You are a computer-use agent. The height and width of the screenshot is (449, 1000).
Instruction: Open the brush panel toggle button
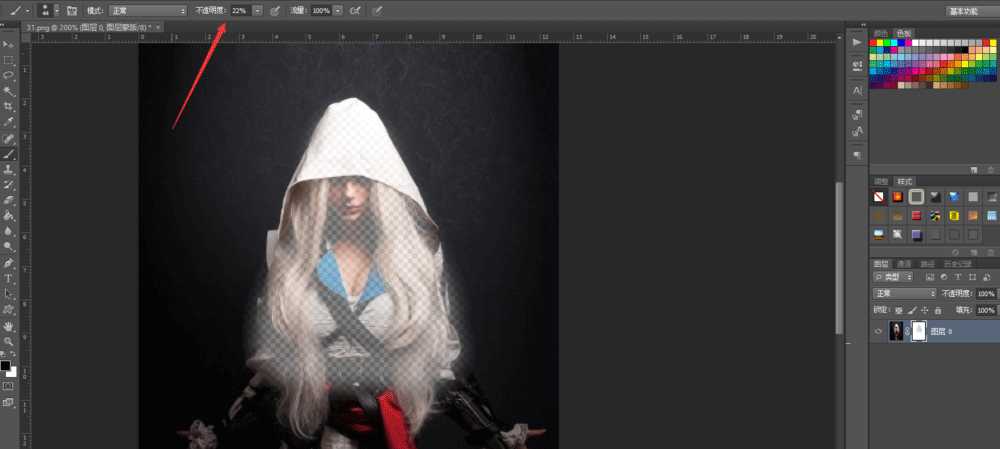click(x=72, y=10)
